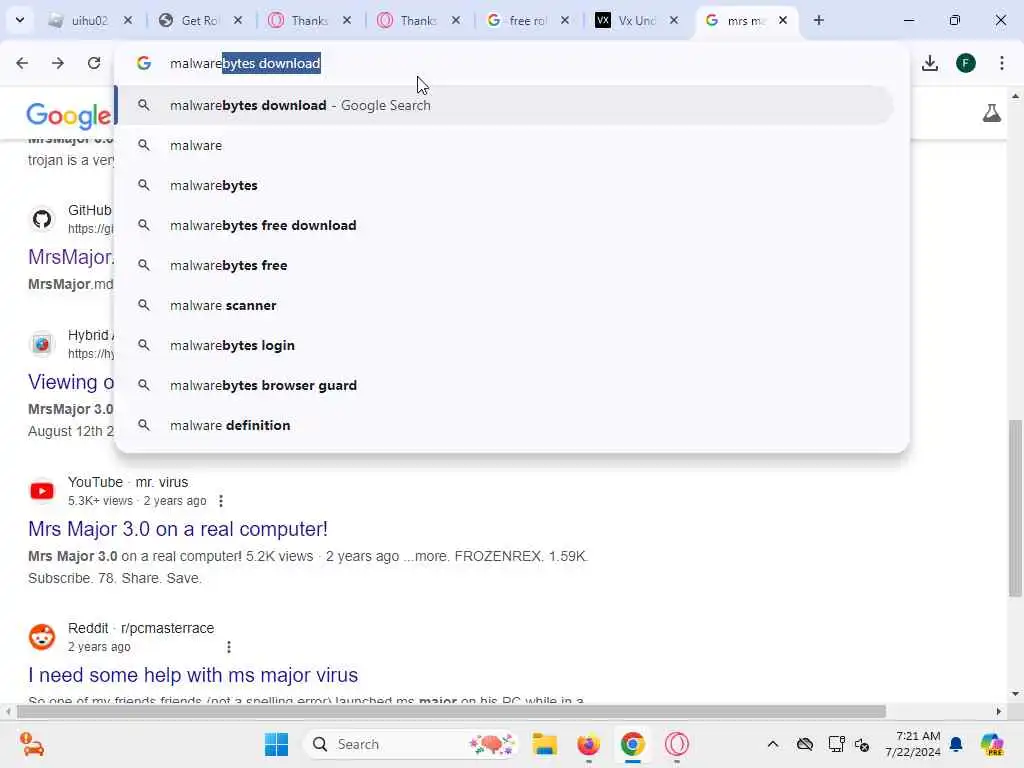The image size is (1024, 768).
Task: Click the notification bell in tray
Action: 956,744
